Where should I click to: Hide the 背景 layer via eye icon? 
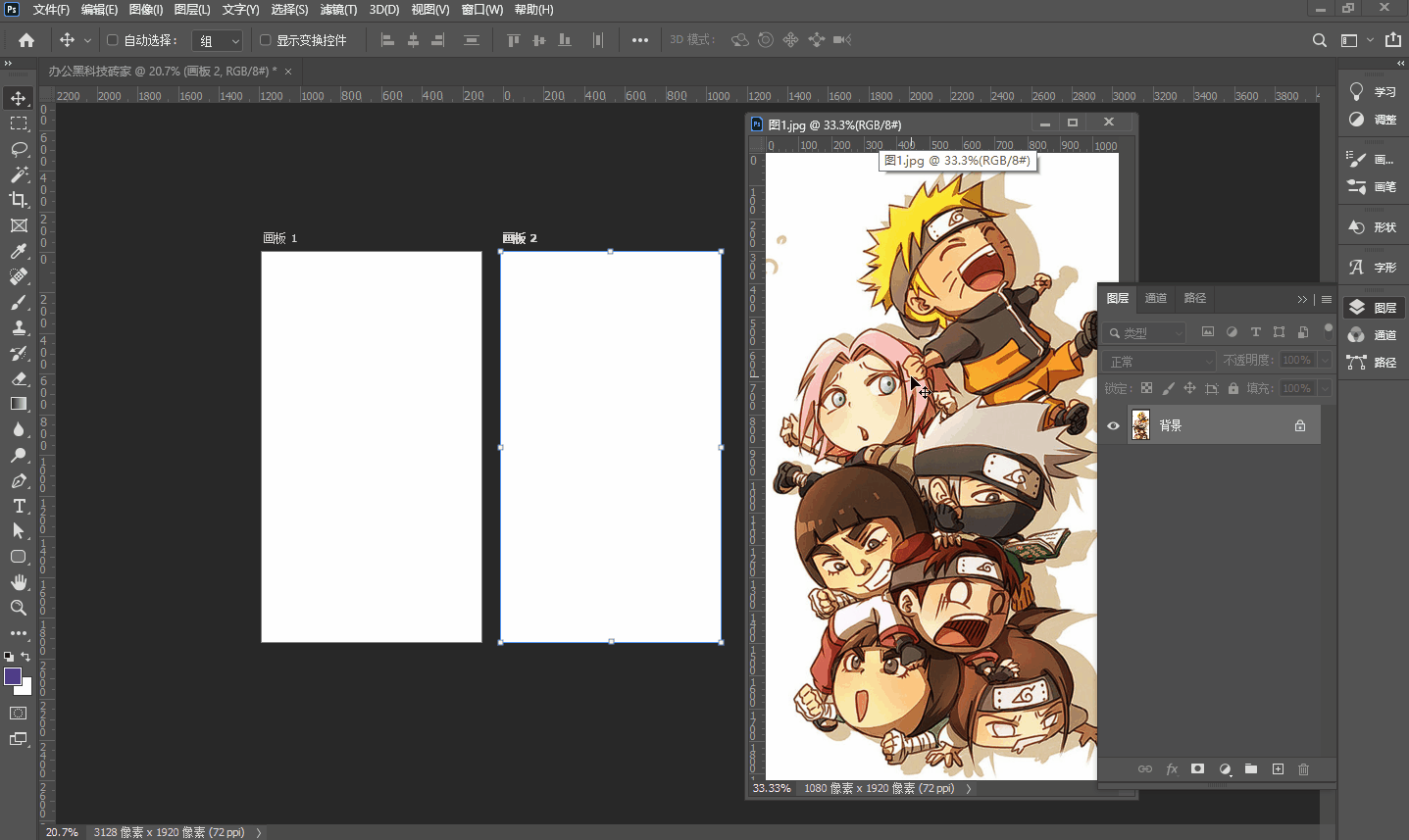pos(1113,425)
